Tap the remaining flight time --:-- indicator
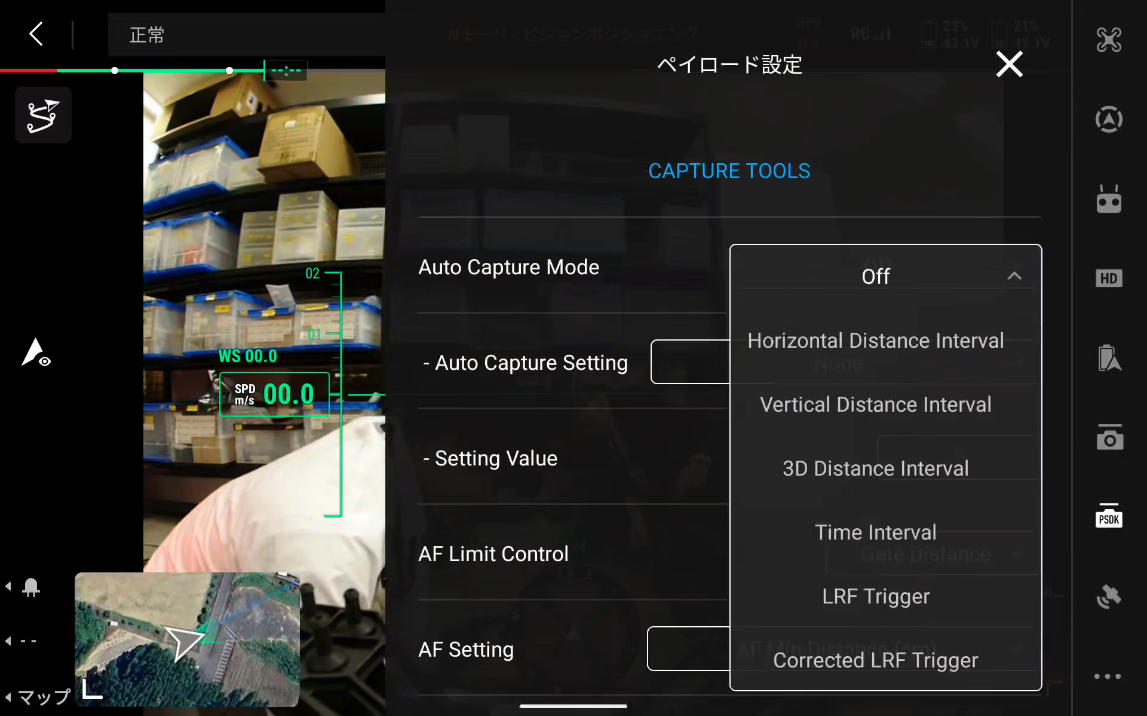 [x=286, y=71]
